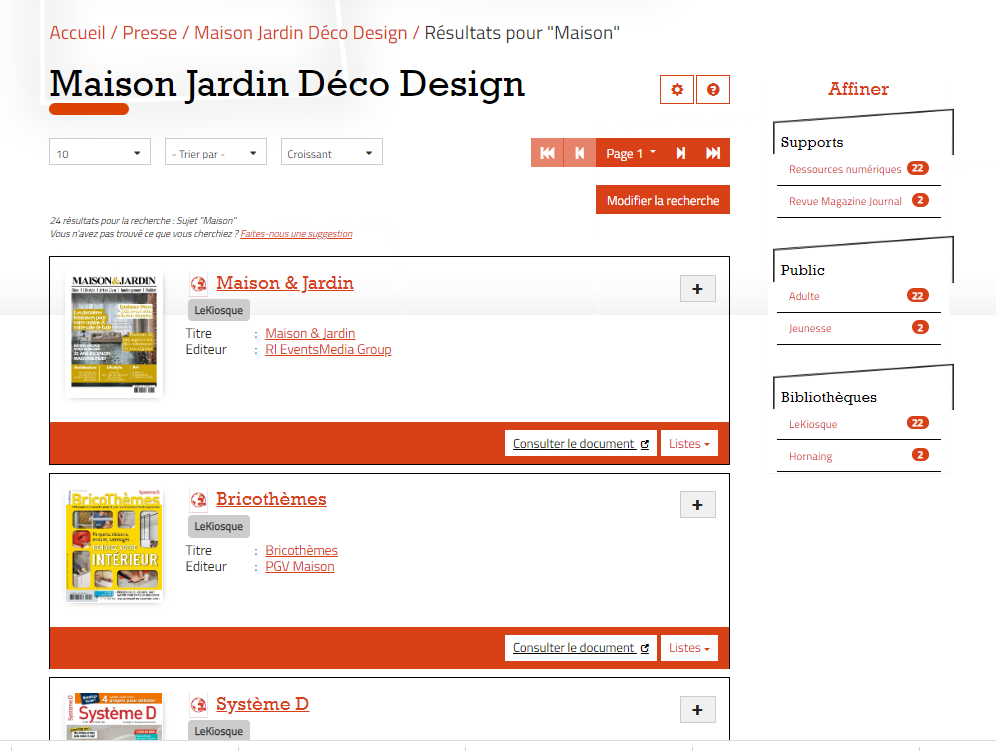
Task: Go to the Accueil breadcrumb
Action: click(x=77, y=33)
